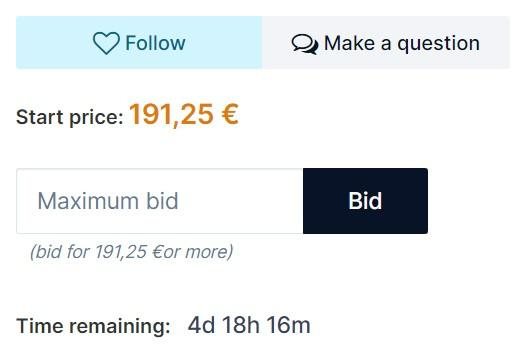520x362 pixels.
Task: Submit with the dark Bid button
Action: pyautogui.click(x=365, y=201)
